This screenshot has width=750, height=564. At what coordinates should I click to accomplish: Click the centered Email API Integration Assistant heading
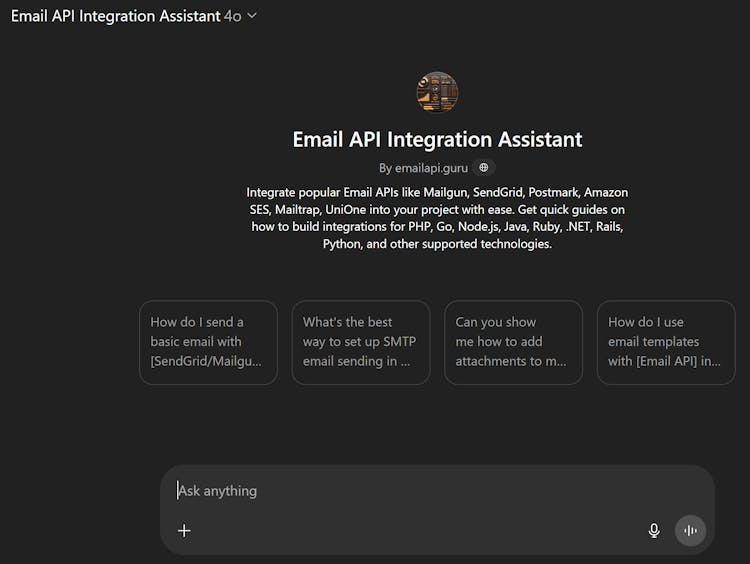click(437, 139)
